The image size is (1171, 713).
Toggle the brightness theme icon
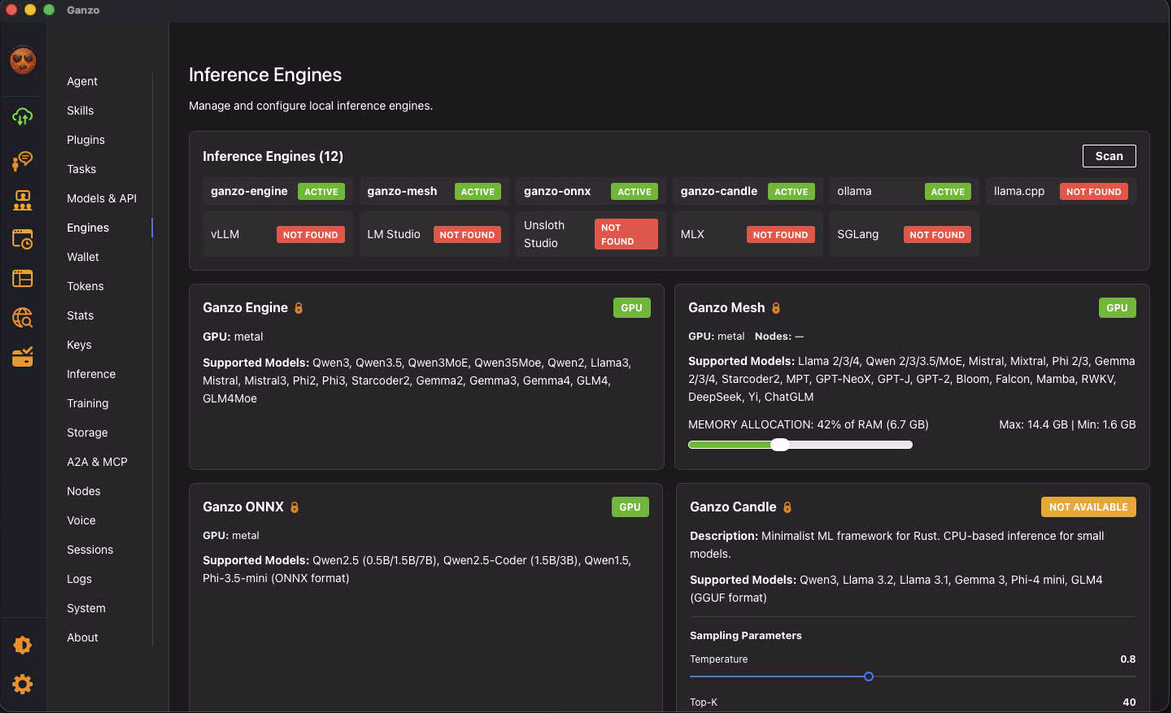point(22,645)
